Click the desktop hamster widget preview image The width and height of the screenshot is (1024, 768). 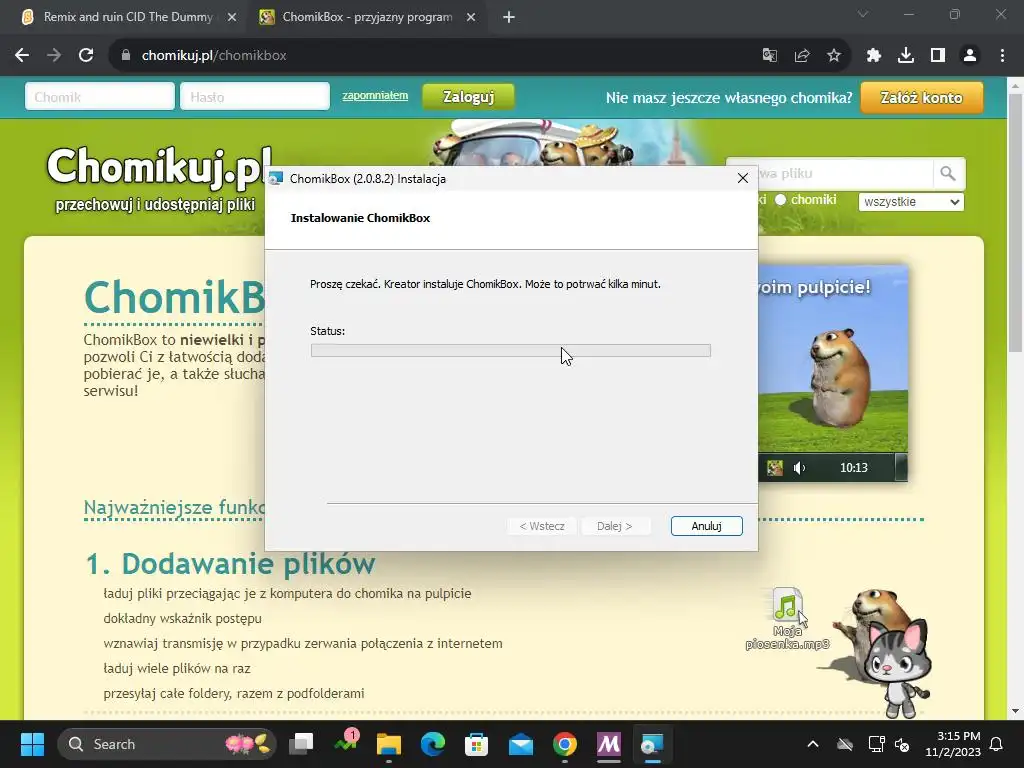pos(833,372)
